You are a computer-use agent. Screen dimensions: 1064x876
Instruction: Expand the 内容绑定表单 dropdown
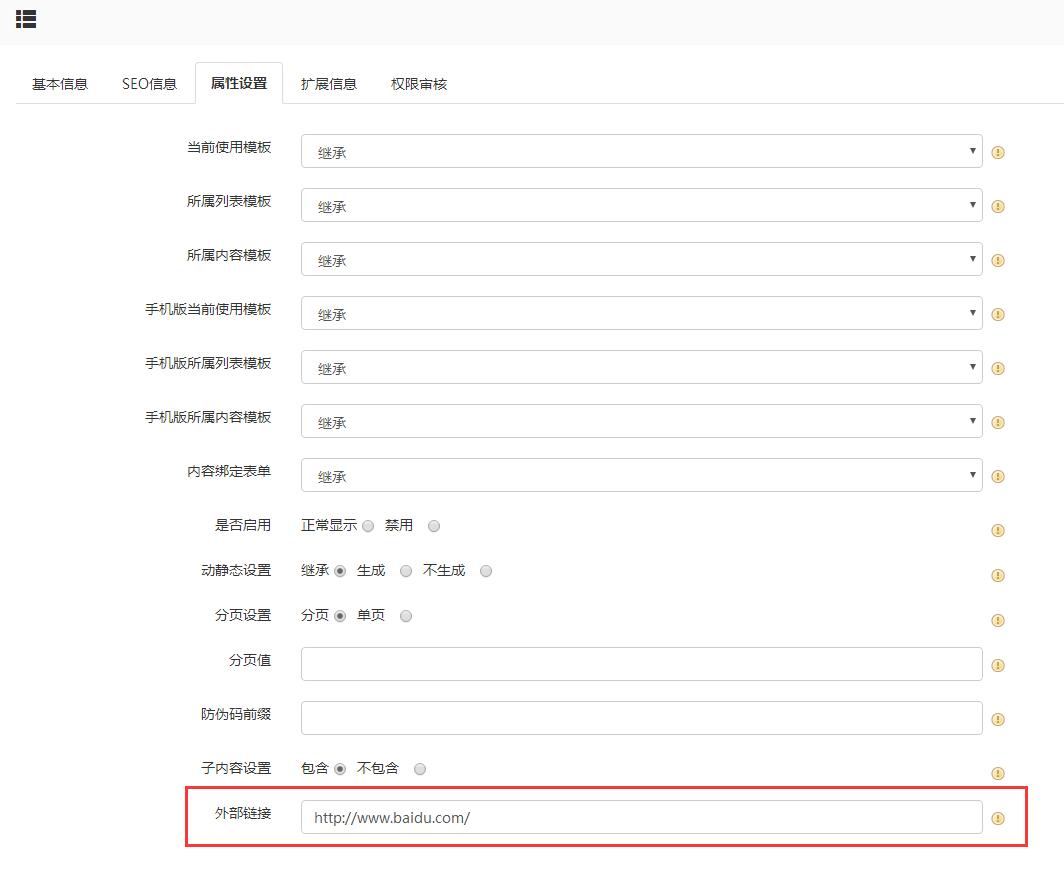tap(640, 476)
